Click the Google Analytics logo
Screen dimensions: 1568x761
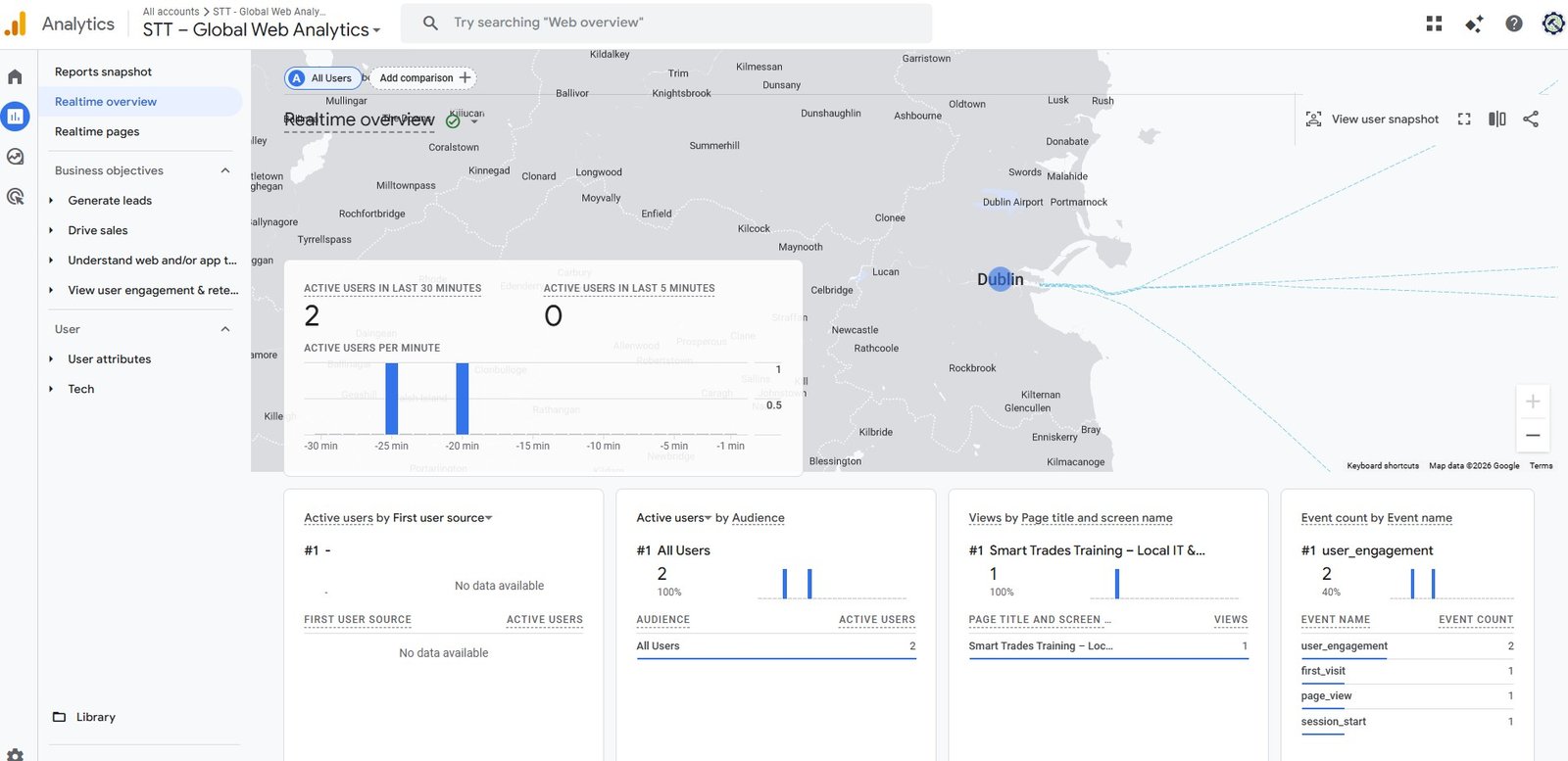point(16,24)
